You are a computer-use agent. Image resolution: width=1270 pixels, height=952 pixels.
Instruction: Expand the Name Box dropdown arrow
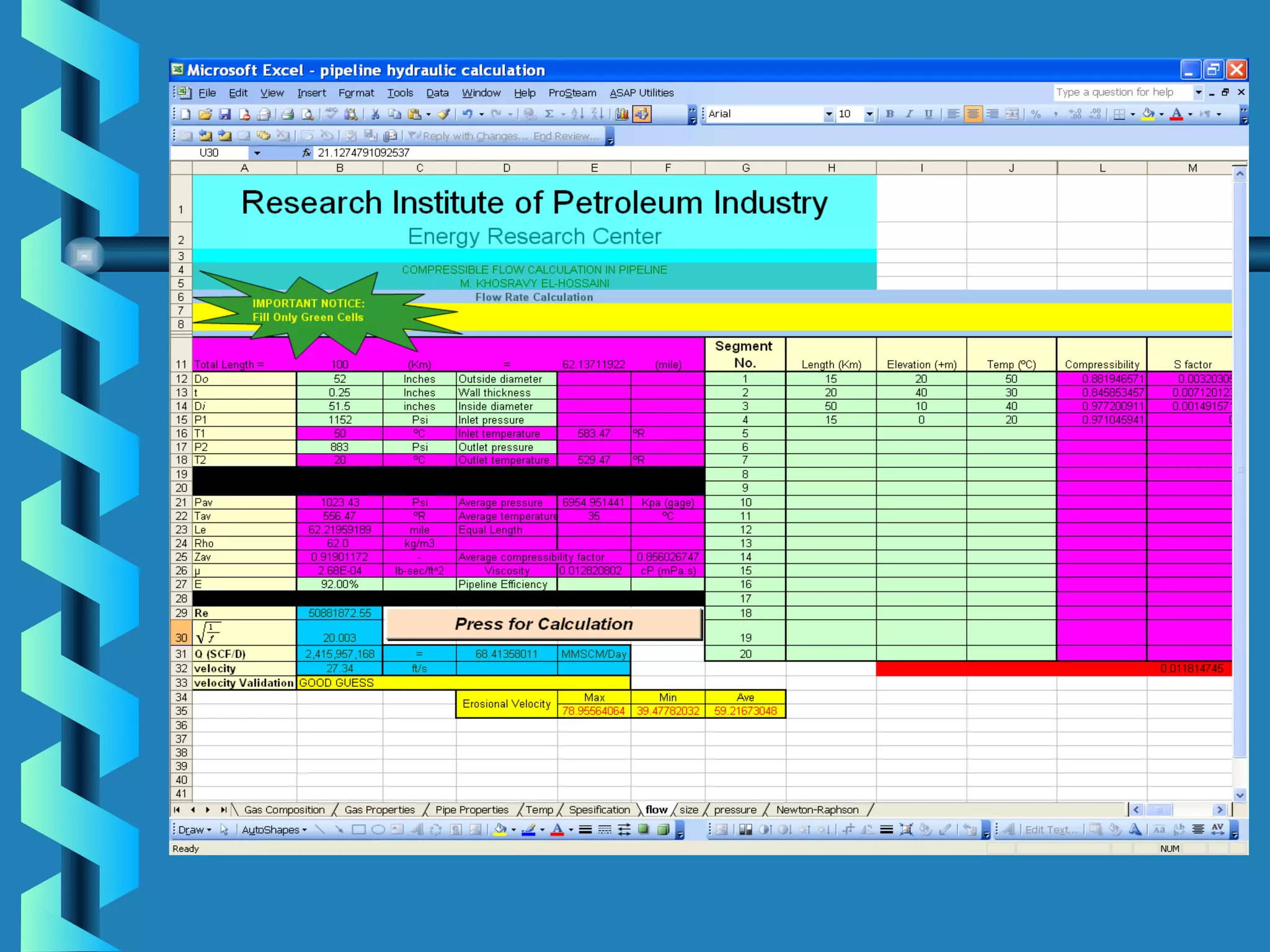[257, 152]
